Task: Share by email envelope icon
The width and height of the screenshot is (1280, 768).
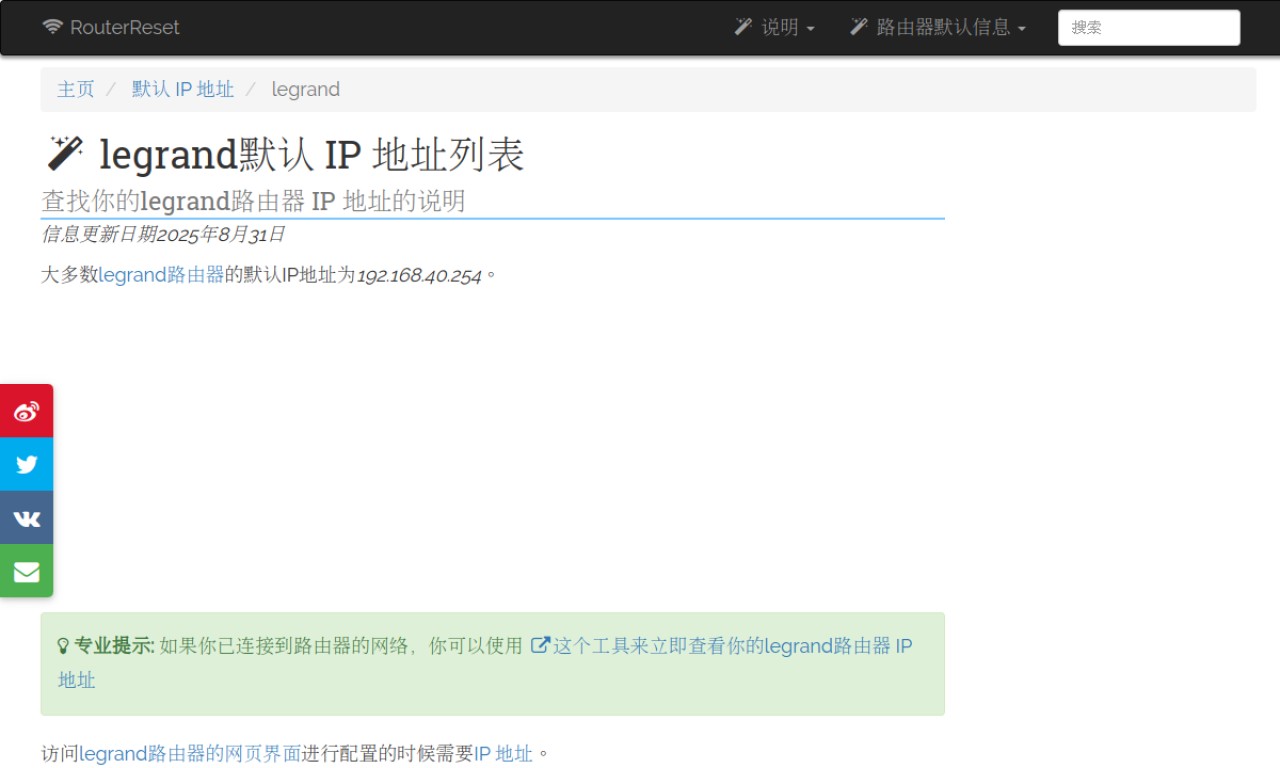Action: [26, 572]
